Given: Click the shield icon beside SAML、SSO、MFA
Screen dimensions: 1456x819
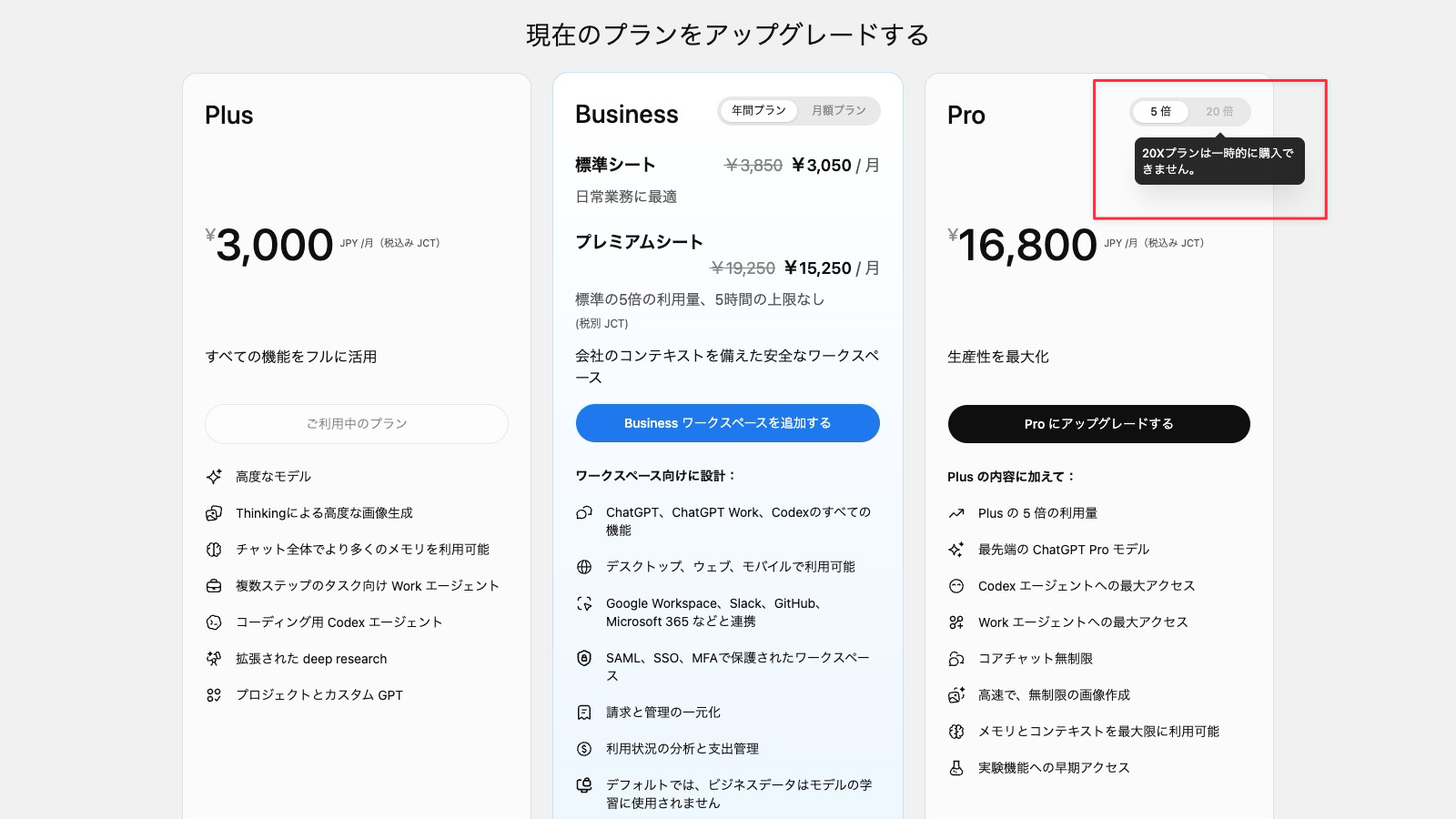Looking at the screenshot, I should pyautogui.click(x=584, y=658).
